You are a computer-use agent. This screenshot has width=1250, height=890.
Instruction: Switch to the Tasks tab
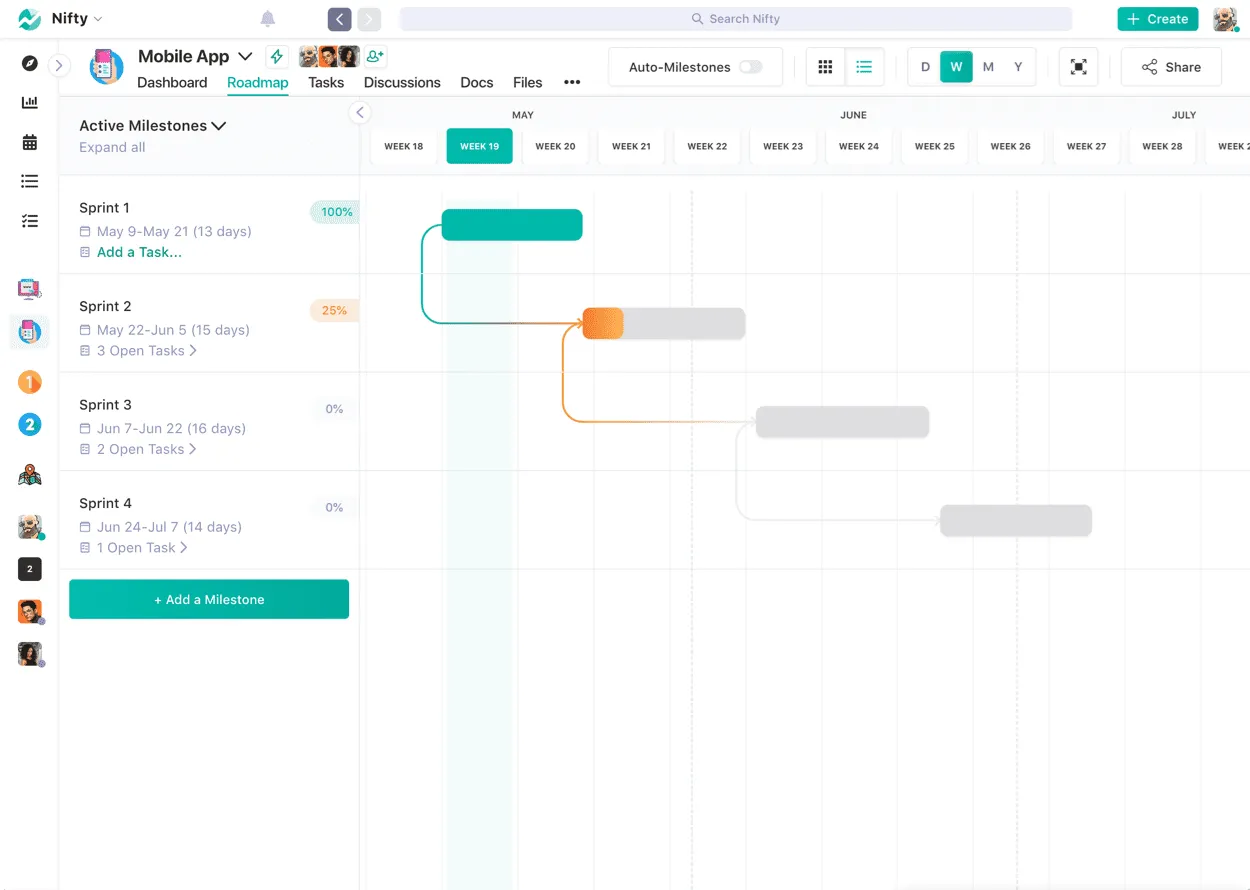point(325,82)
